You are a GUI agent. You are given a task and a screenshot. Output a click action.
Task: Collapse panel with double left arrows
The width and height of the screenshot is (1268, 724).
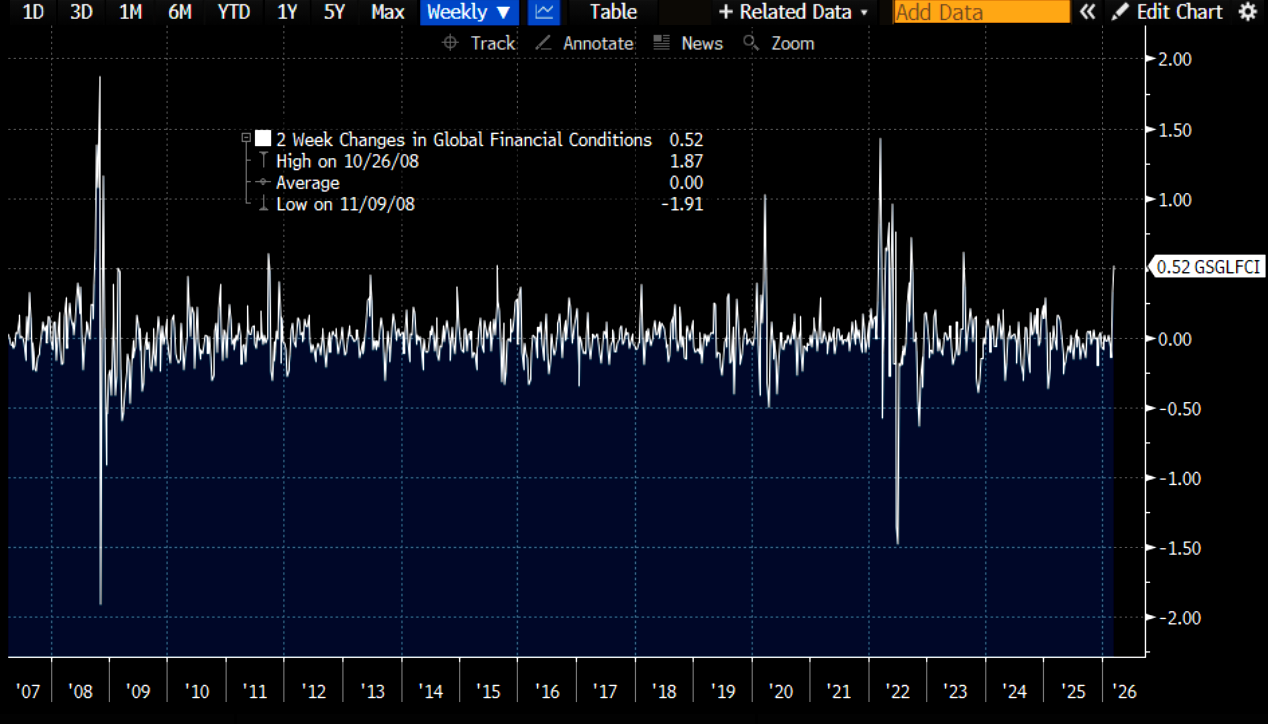pos(1088,12)
